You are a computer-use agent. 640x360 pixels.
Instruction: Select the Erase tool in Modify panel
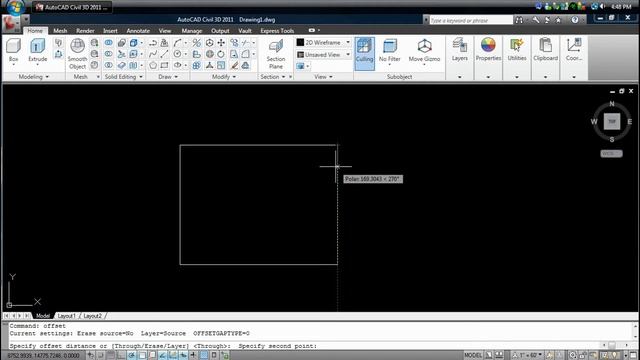click(234, 65)
